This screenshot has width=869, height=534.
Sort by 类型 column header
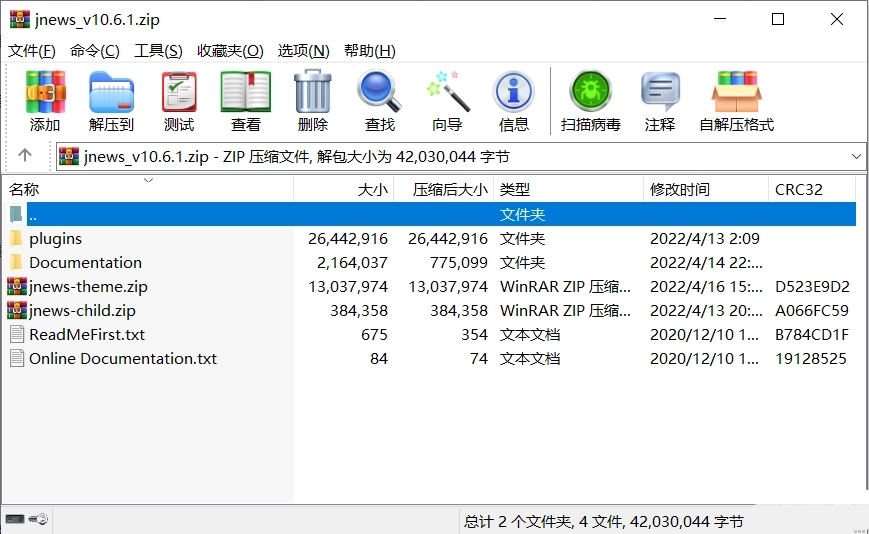[x=569, y=189]
